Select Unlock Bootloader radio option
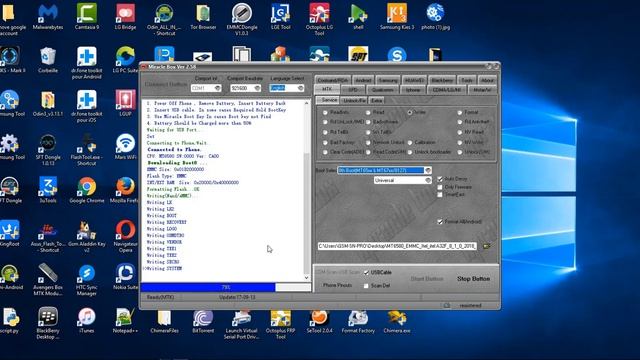640x360 pixels. 410,152
